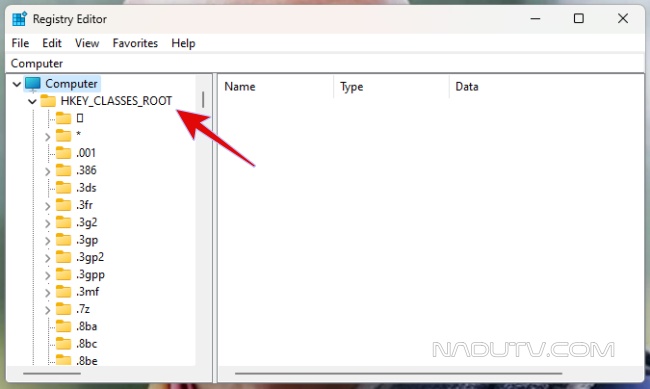Open the Favorites menu

tap(135, 43)
